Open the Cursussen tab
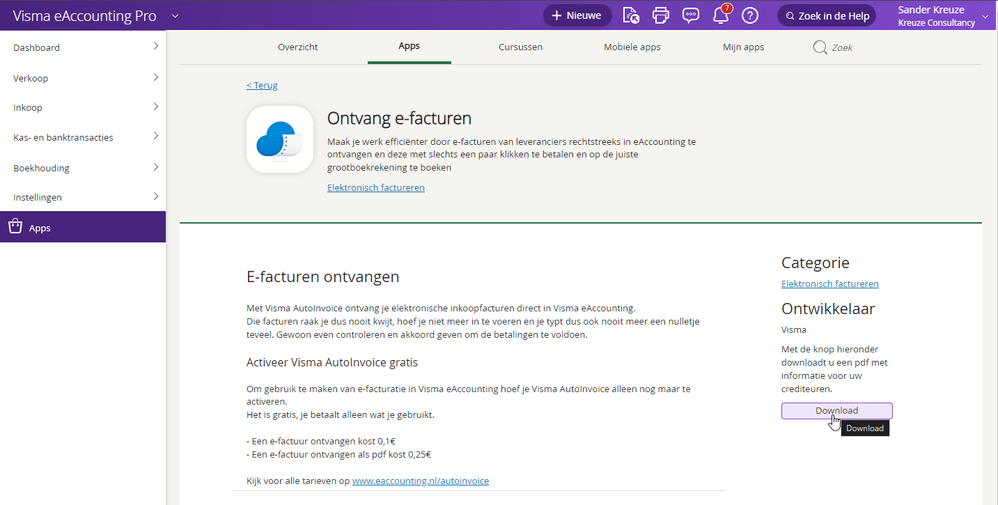Viewport: 998px width, 505px height. coord(520,47)
